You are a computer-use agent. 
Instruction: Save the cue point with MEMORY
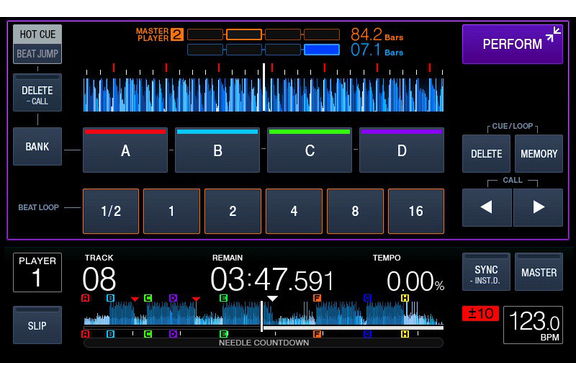539,154
